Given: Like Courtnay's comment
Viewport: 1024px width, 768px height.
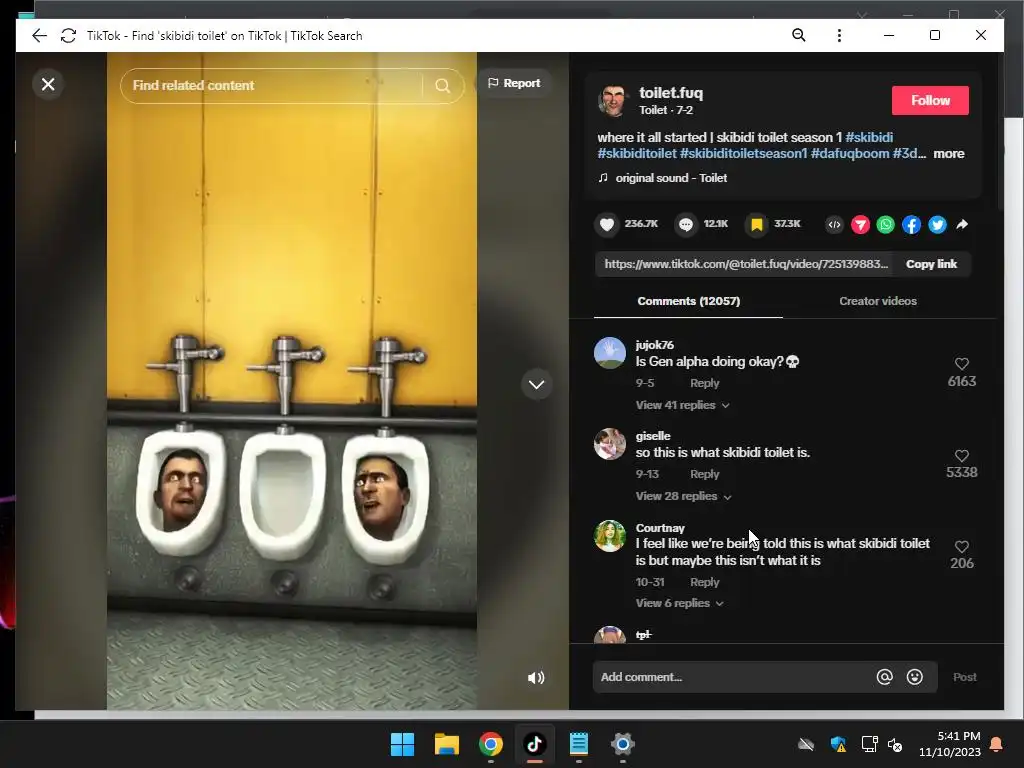Looking at the screenshot, I should click(x=962, y=547).
